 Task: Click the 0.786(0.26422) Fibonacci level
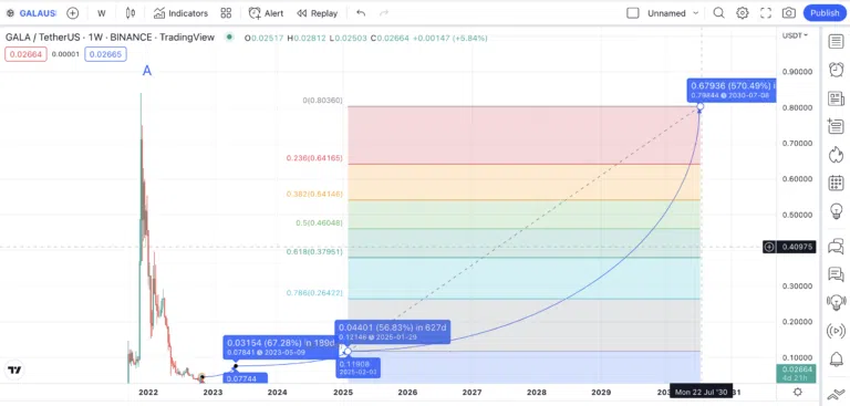click(x=314, y=293)
